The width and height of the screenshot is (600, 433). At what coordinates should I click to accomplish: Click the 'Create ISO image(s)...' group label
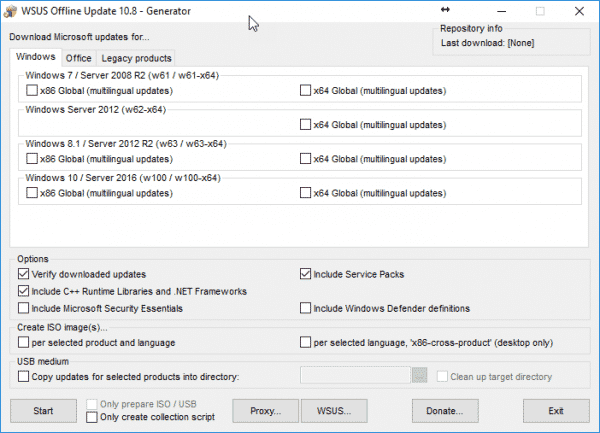[x=62, y=327]
